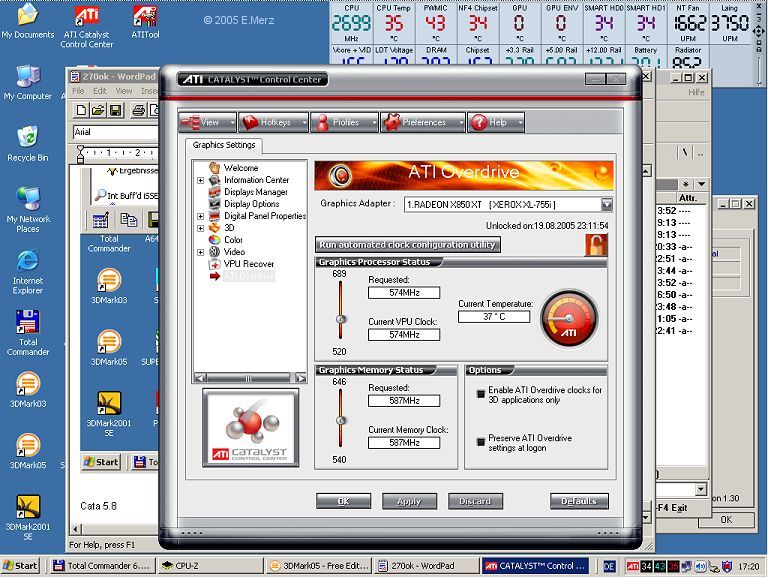Switch to 3DMark05 taskbar button
Screen dimensions: 768x577
(320, 566)
